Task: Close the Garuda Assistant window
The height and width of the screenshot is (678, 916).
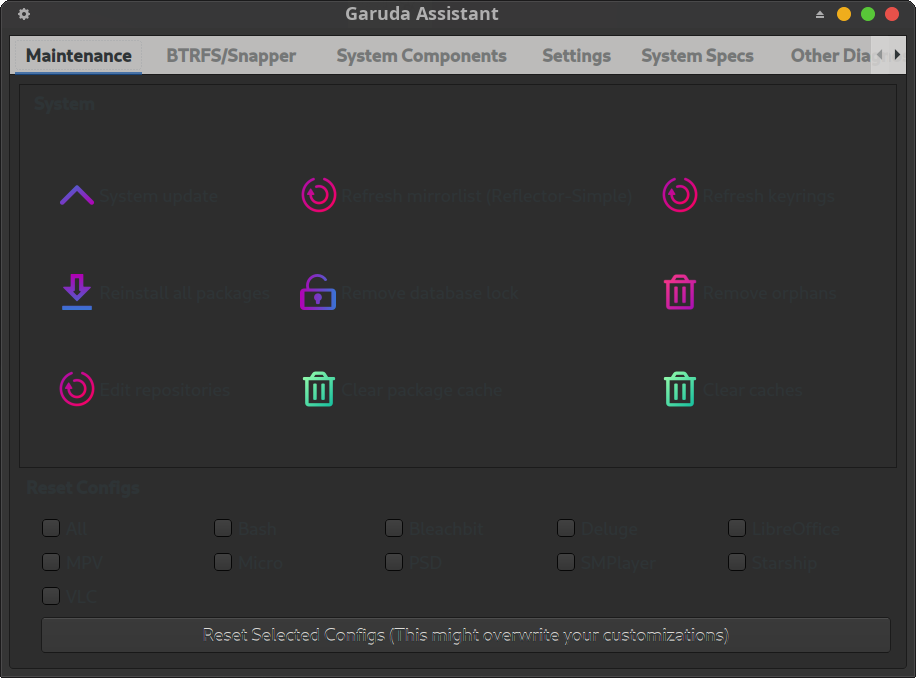Action: tap(892, 14)
